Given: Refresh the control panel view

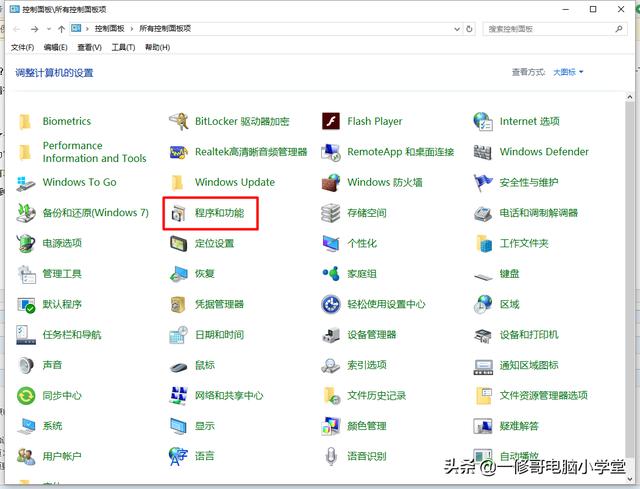Looking at the screenshot, I should [469, 29].
